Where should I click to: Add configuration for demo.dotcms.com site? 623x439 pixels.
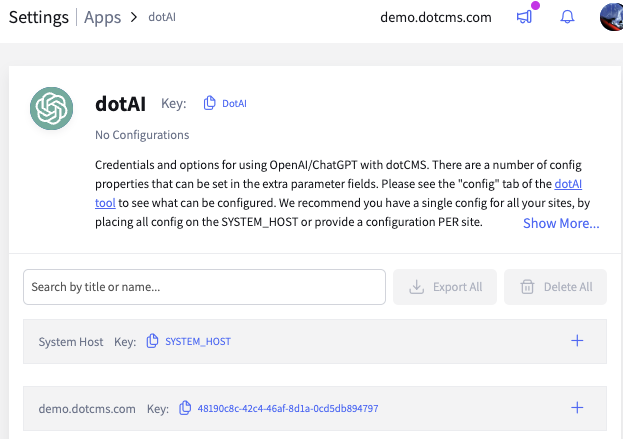(x=577, y=408)
